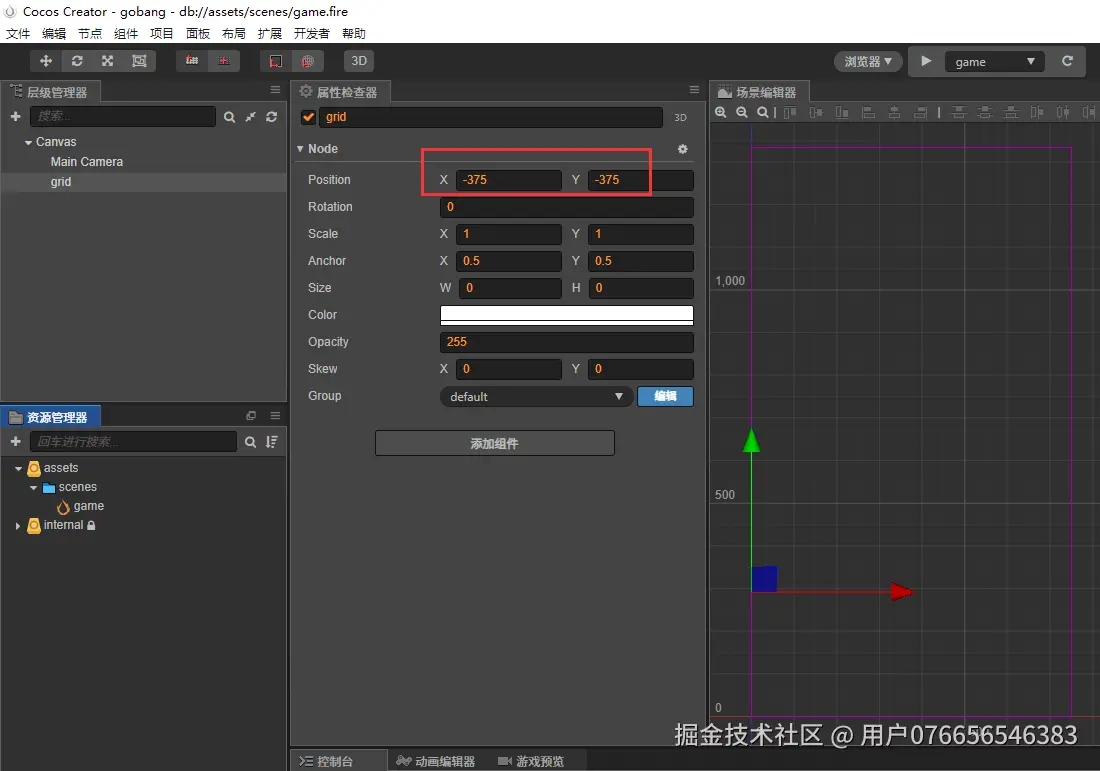
Task: Open hierarchy panel options menu
Action: click(x=275, y=90)
